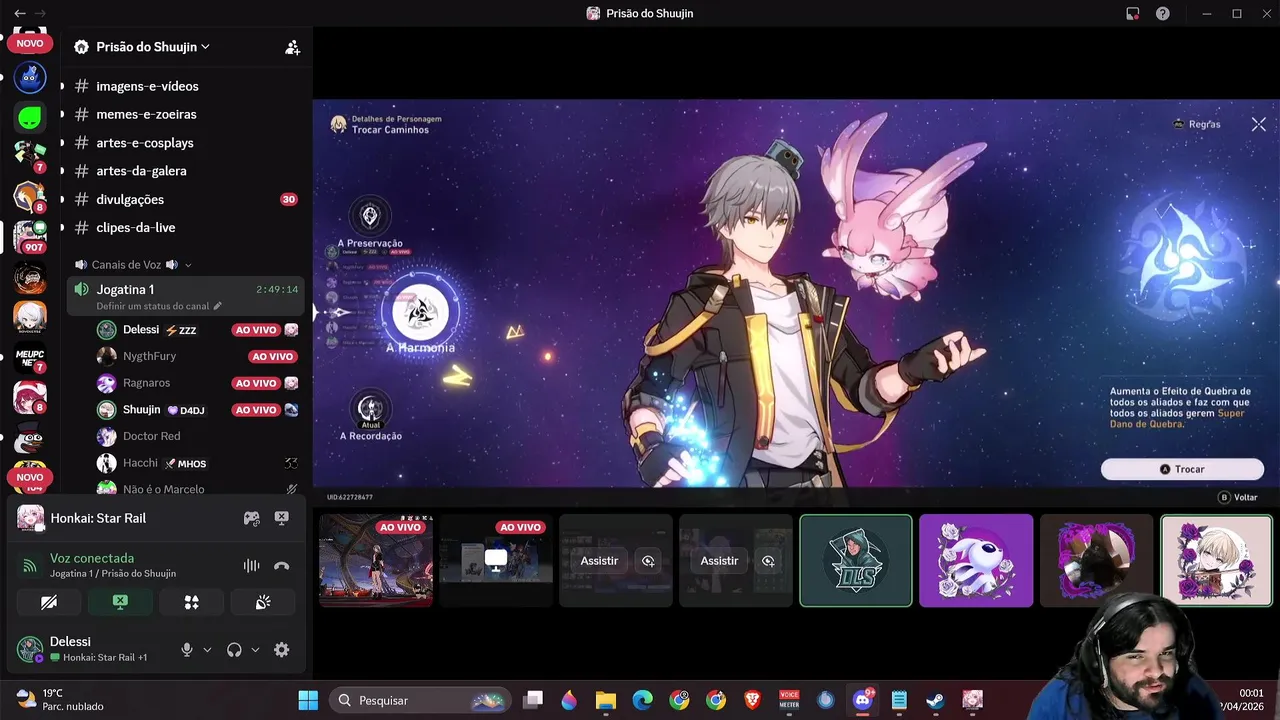The image size is (1280, 720).
Task: Open microphone input options arrow
Action: pos(207,650)
